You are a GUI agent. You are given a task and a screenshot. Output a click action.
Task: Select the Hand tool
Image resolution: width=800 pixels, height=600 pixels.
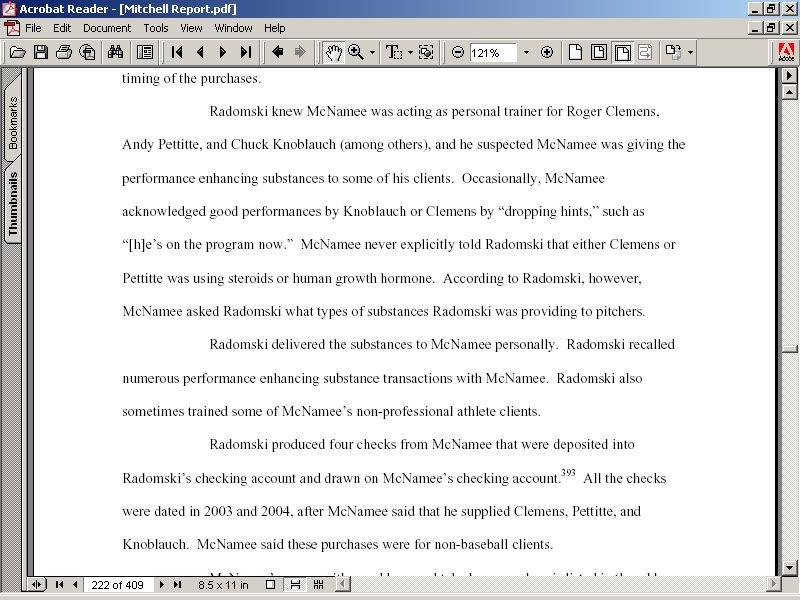tap(332, 52)
